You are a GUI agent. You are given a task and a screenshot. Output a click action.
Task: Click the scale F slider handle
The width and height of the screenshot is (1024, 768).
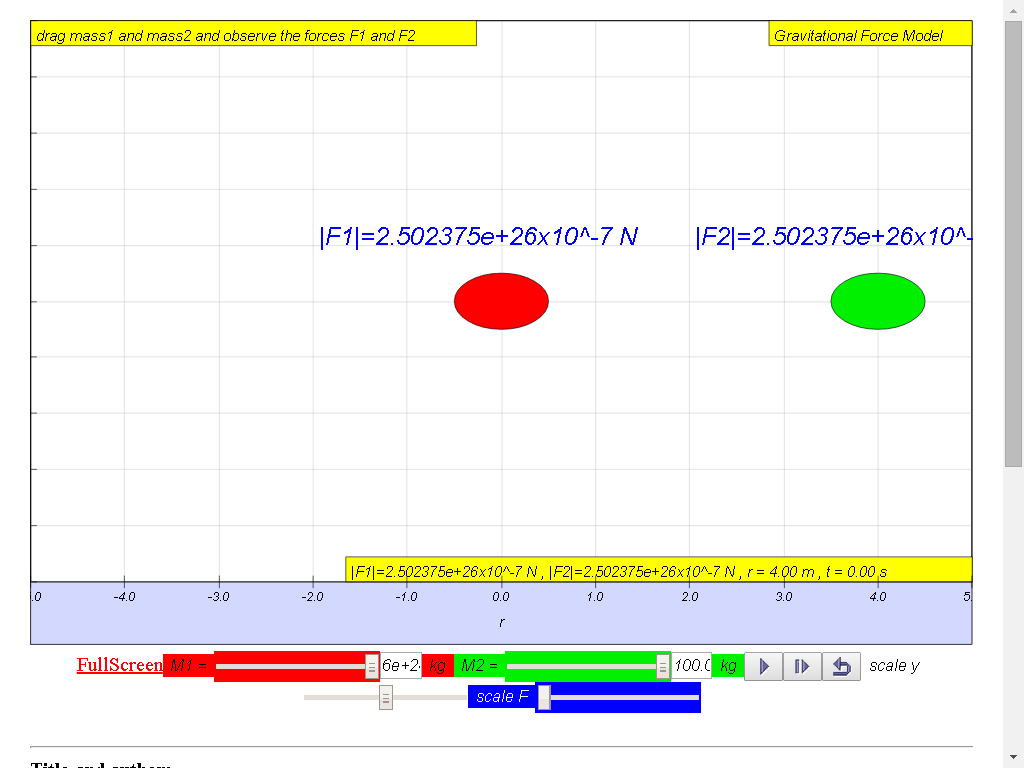pyautogui.click(x=544, y=697)
